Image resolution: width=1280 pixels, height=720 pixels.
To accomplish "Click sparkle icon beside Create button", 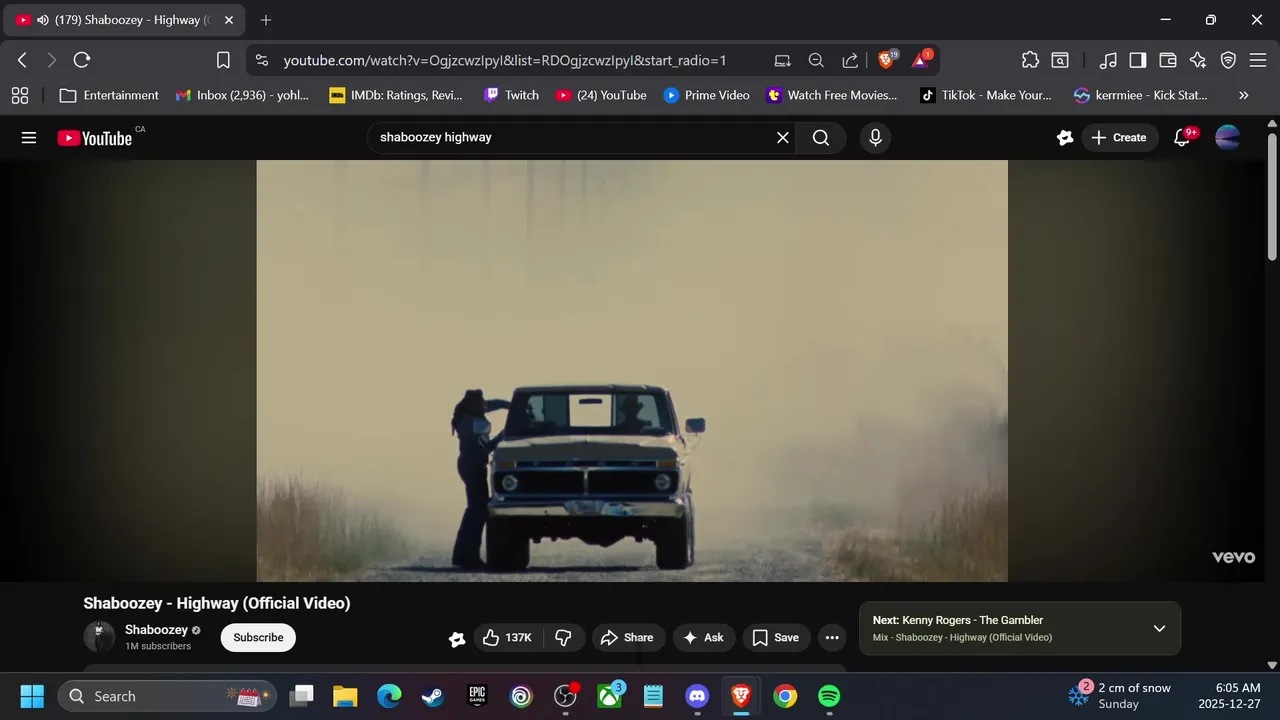I will click(1065, 138).
